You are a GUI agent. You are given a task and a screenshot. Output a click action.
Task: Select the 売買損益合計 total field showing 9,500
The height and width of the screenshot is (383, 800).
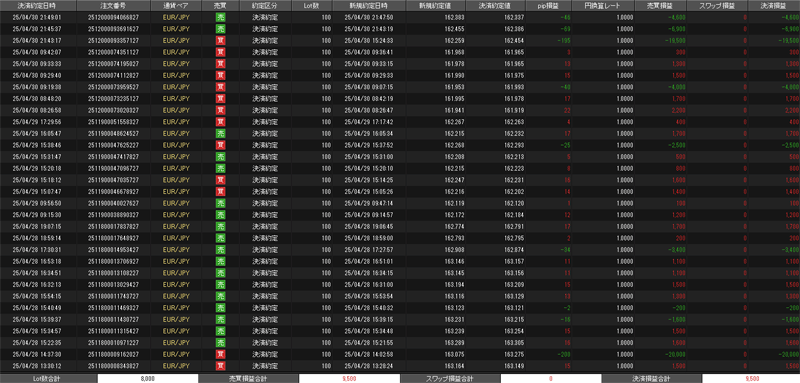(x=349, y=378)
